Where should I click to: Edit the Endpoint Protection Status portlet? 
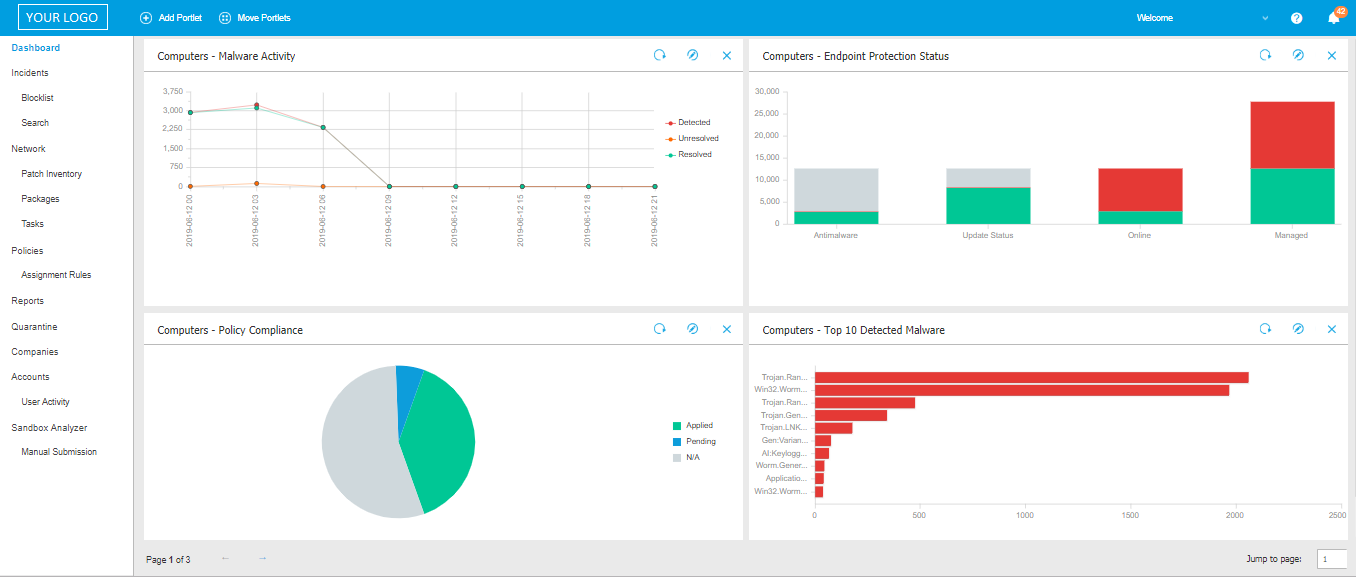click(x=1298, y=56)
